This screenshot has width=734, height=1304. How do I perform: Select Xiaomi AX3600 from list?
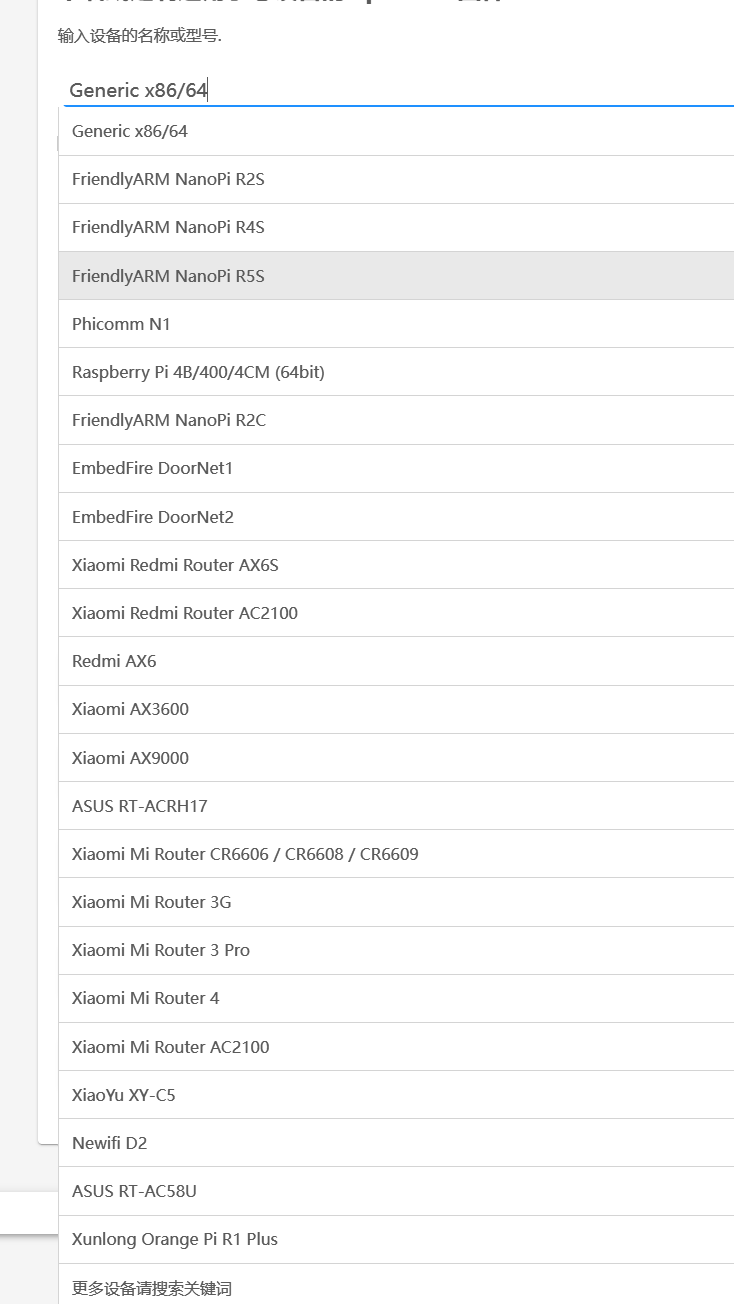(130, 709)
